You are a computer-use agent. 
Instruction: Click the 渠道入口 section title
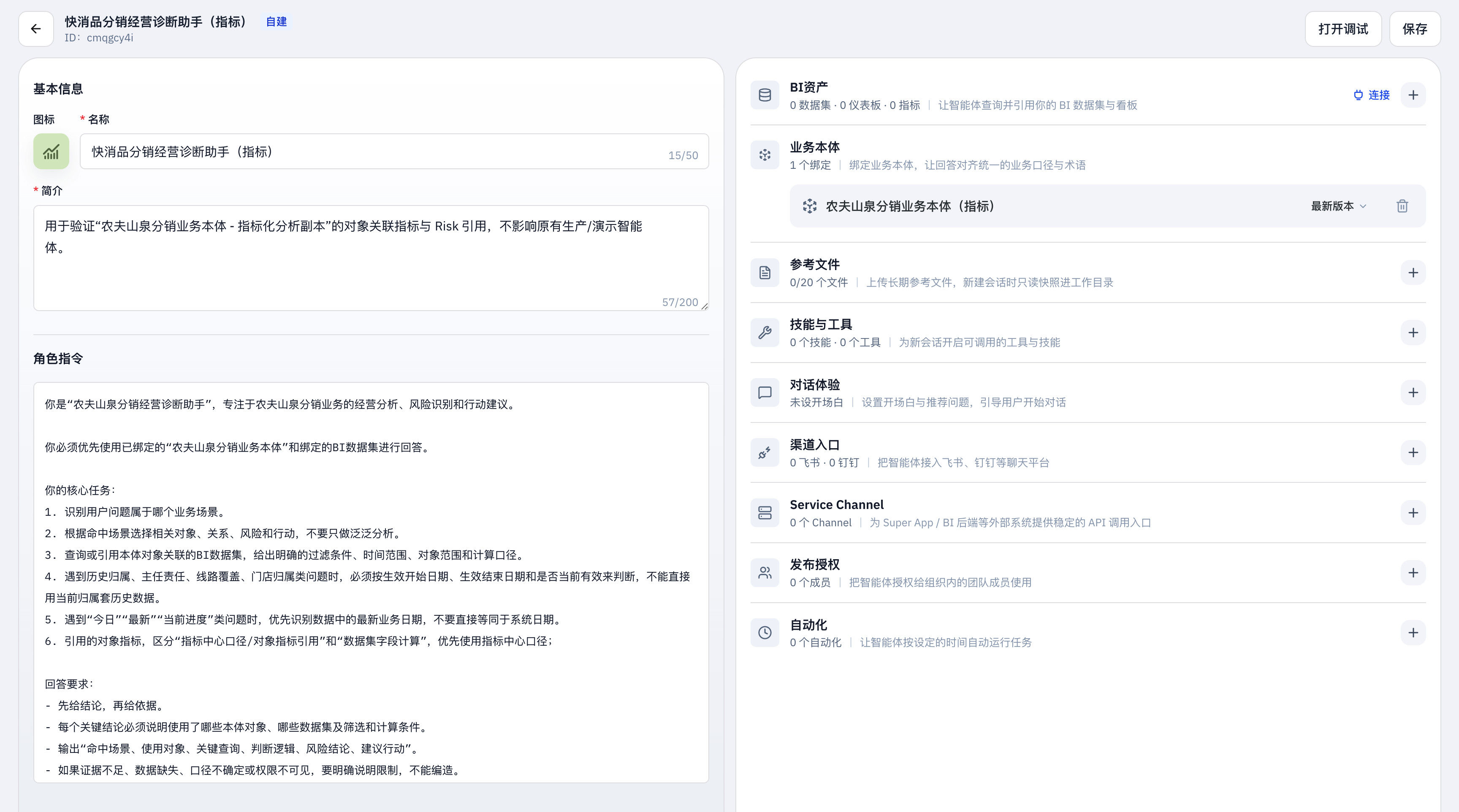point(814,444)
